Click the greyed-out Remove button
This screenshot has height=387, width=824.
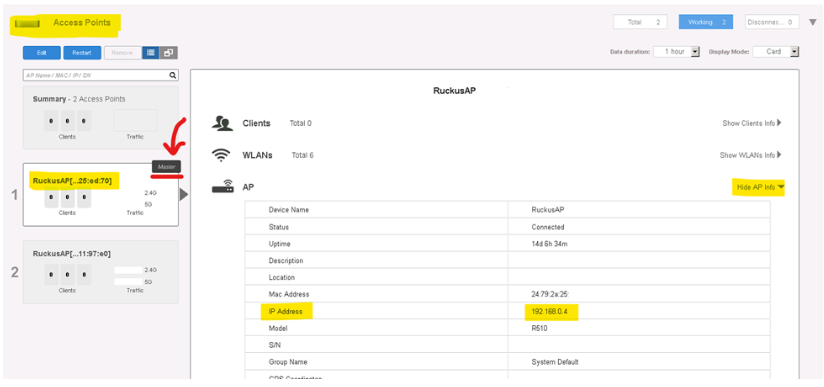point(122,53)
